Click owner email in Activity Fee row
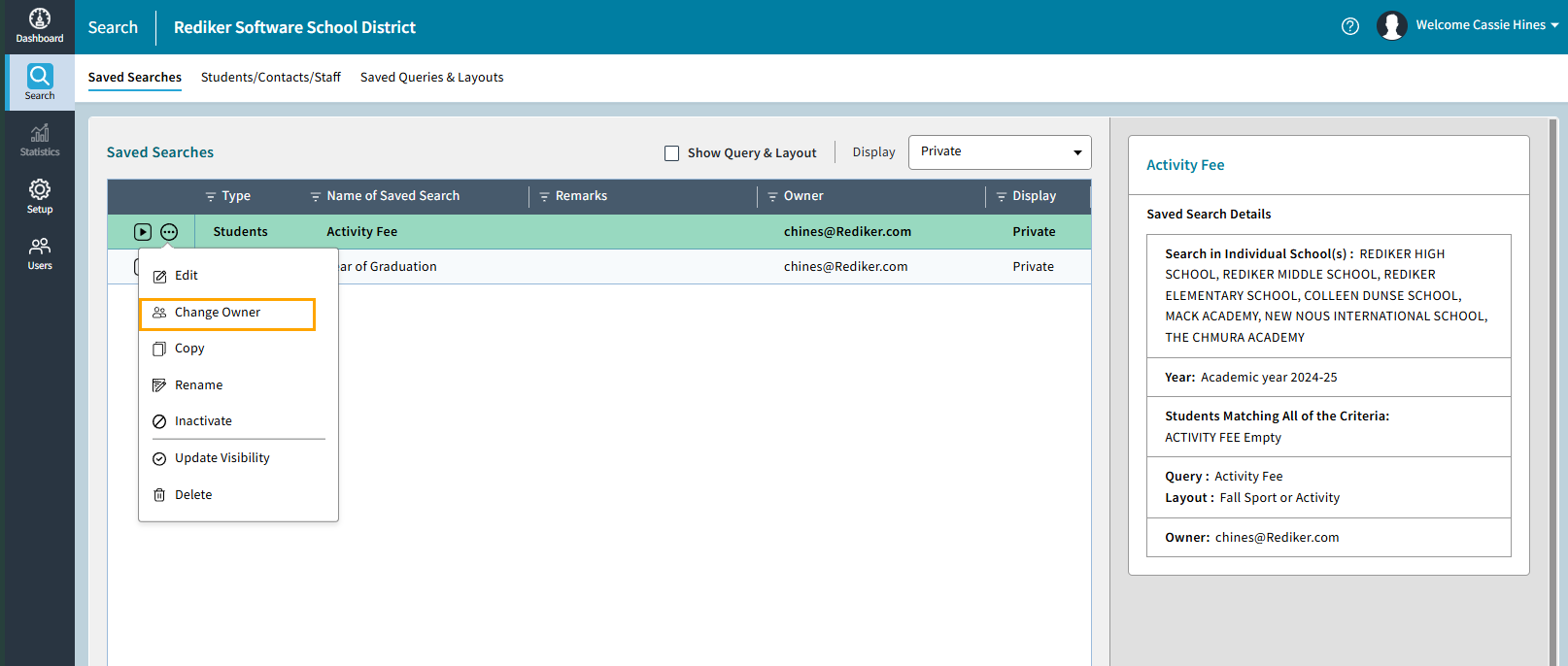The height and width of the screenshot is (666, 1568). 847,232
